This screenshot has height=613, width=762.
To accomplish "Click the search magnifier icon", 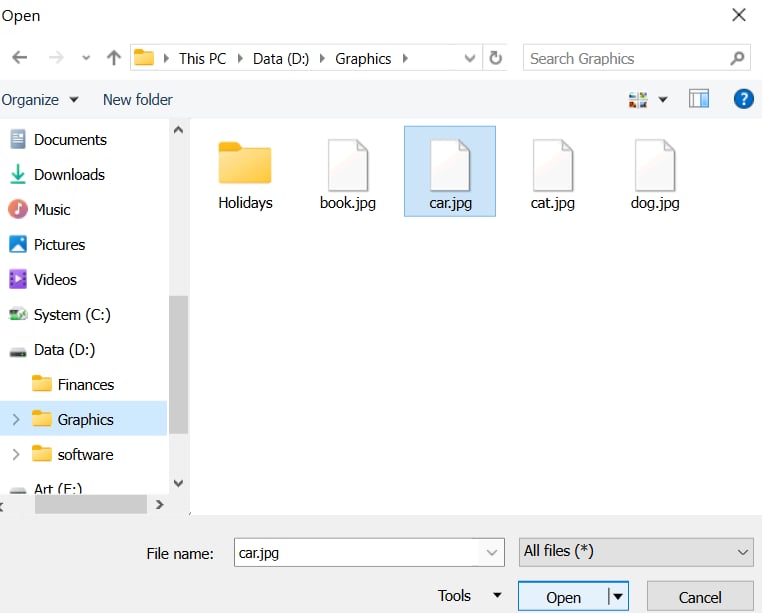I will [x=737, y=58].
